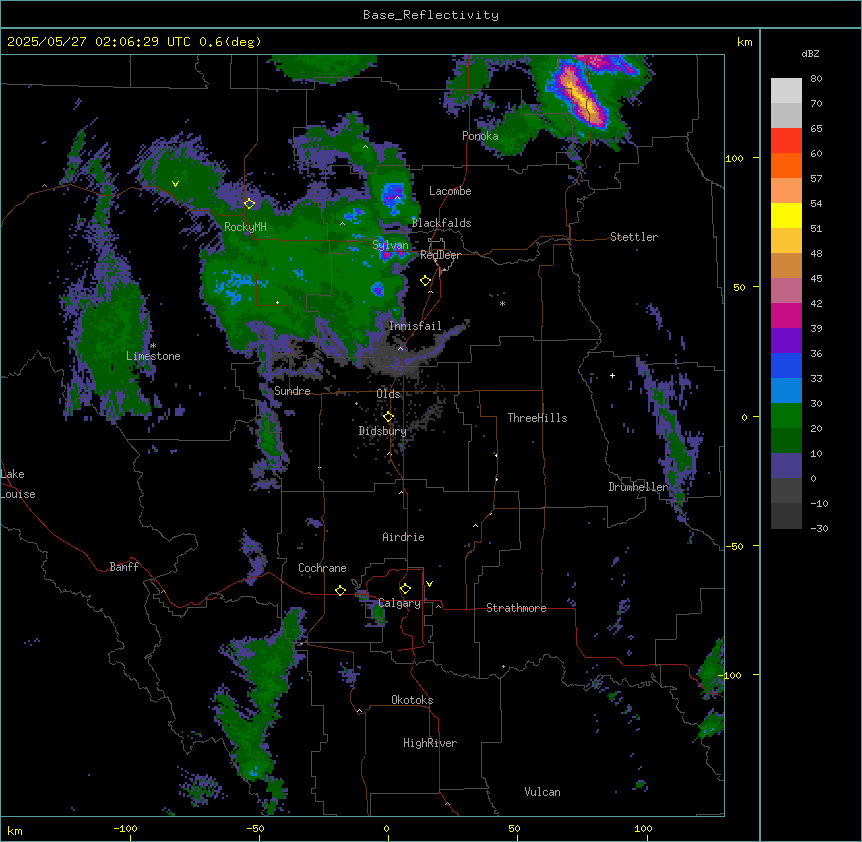Pick the purple swatch between 39 and 36 dBZ
The image size is (862, 842).
click(x=786, y=340)
